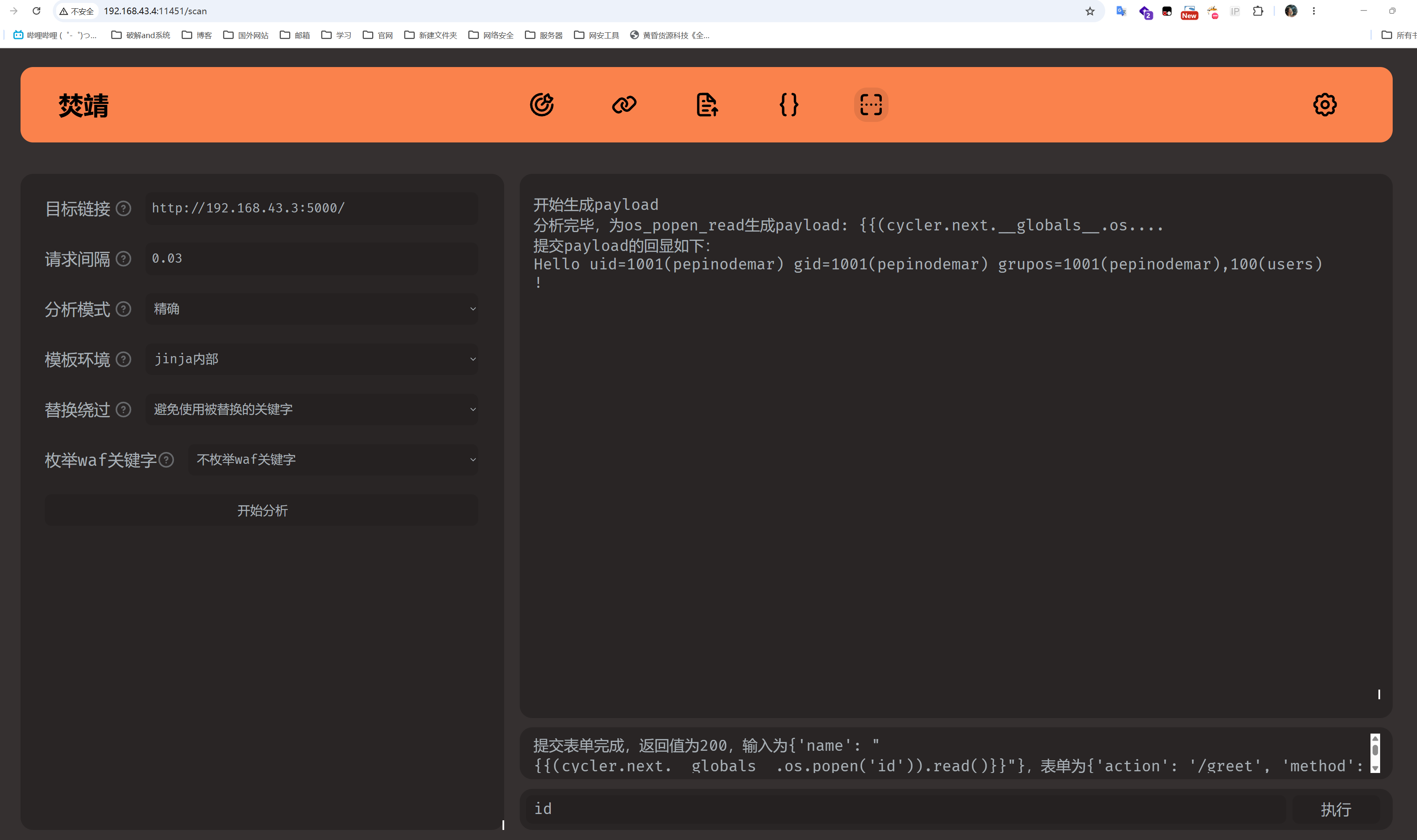Click the log scrollbar down arrow
The height and width of the screenshot is (840, 1417).
pyautogui.click(x=1375, y=768)
